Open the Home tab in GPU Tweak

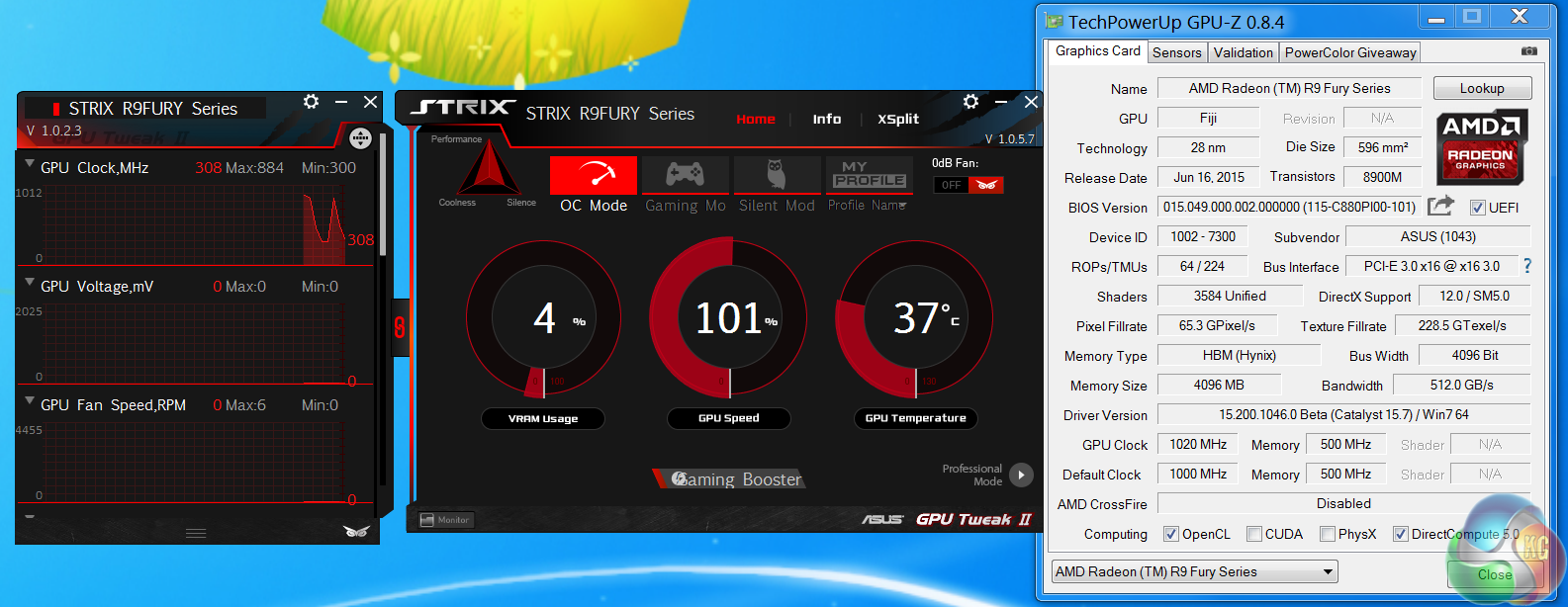pos(756,119)
